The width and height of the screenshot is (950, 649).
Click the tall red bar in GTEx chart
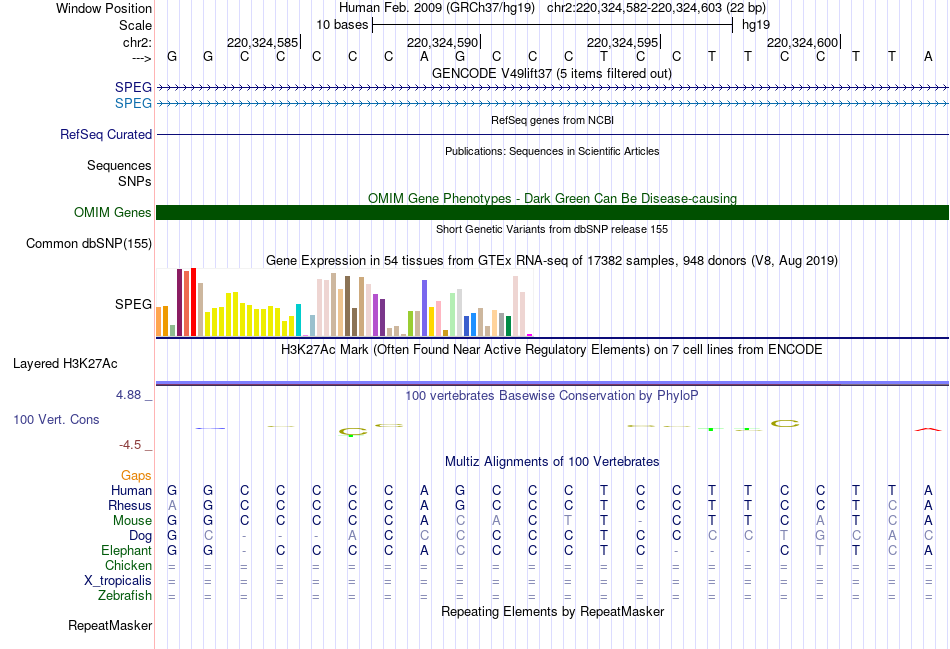[193, 302]
